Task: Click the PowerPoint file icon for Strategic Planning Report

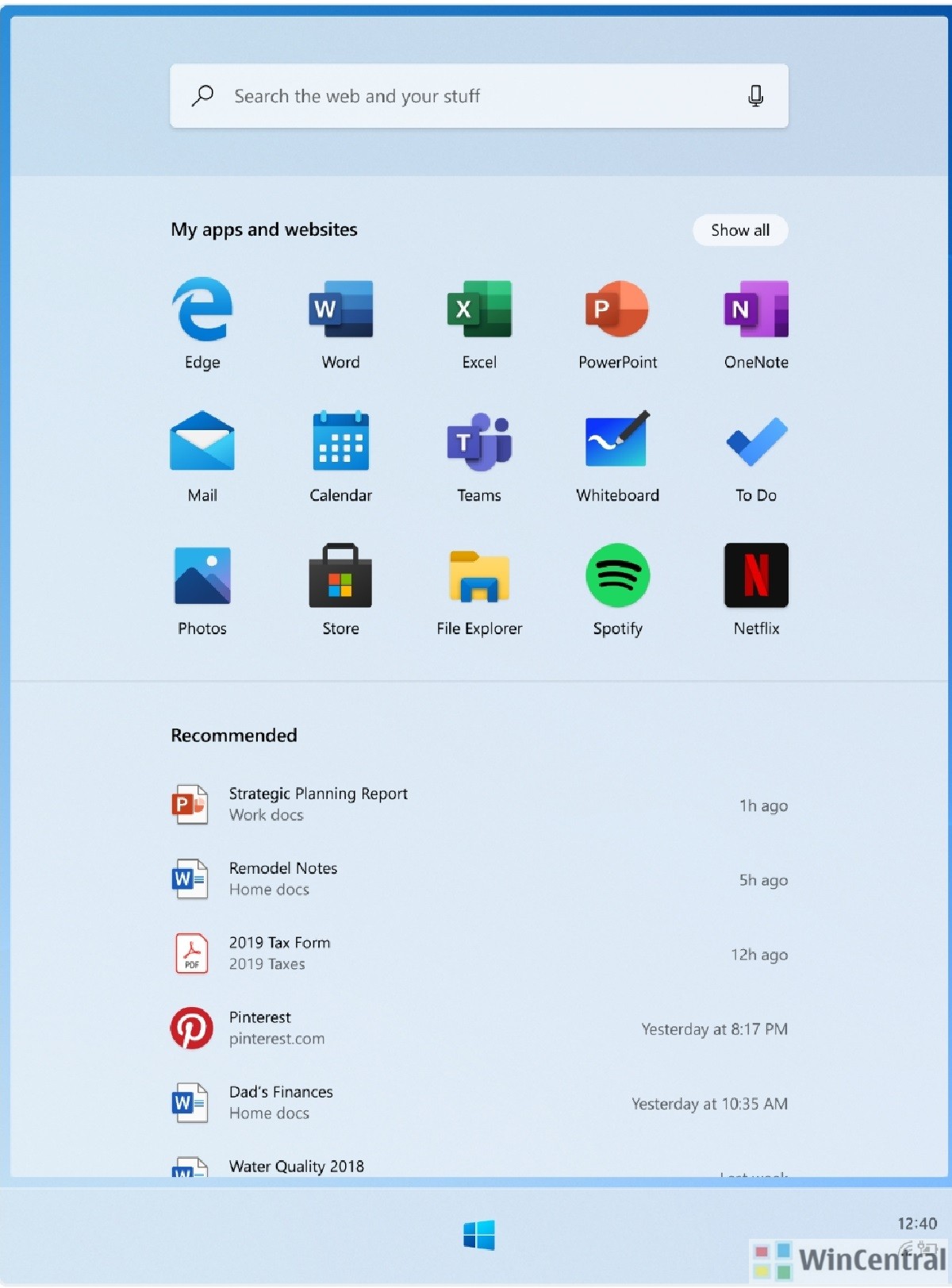Action: click(x=190, y=805)
